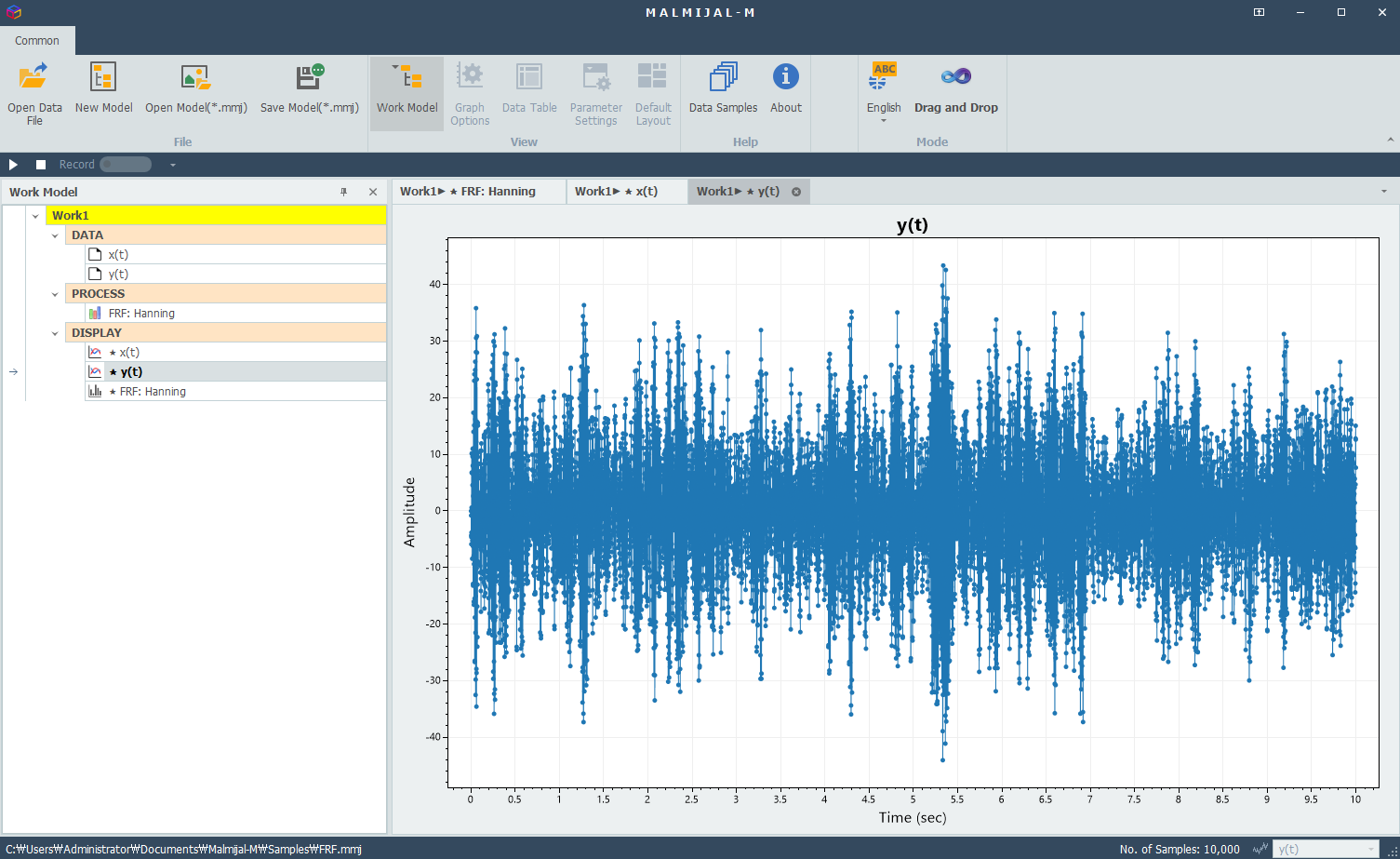Click the ribbon display options button in title bar
The width and height of the screenshot is (1400, 859).
(1259, 12)
